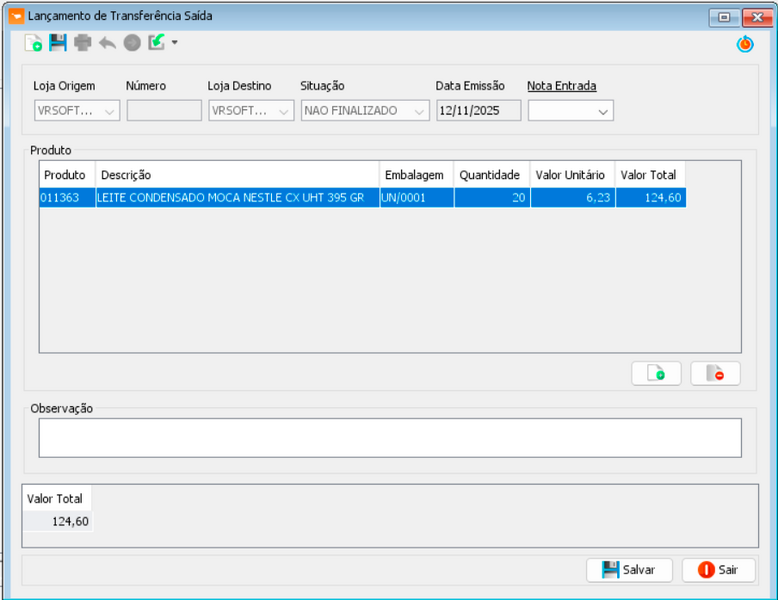
Task: Sort by the Descrição column header
Action: click(237, 175)
